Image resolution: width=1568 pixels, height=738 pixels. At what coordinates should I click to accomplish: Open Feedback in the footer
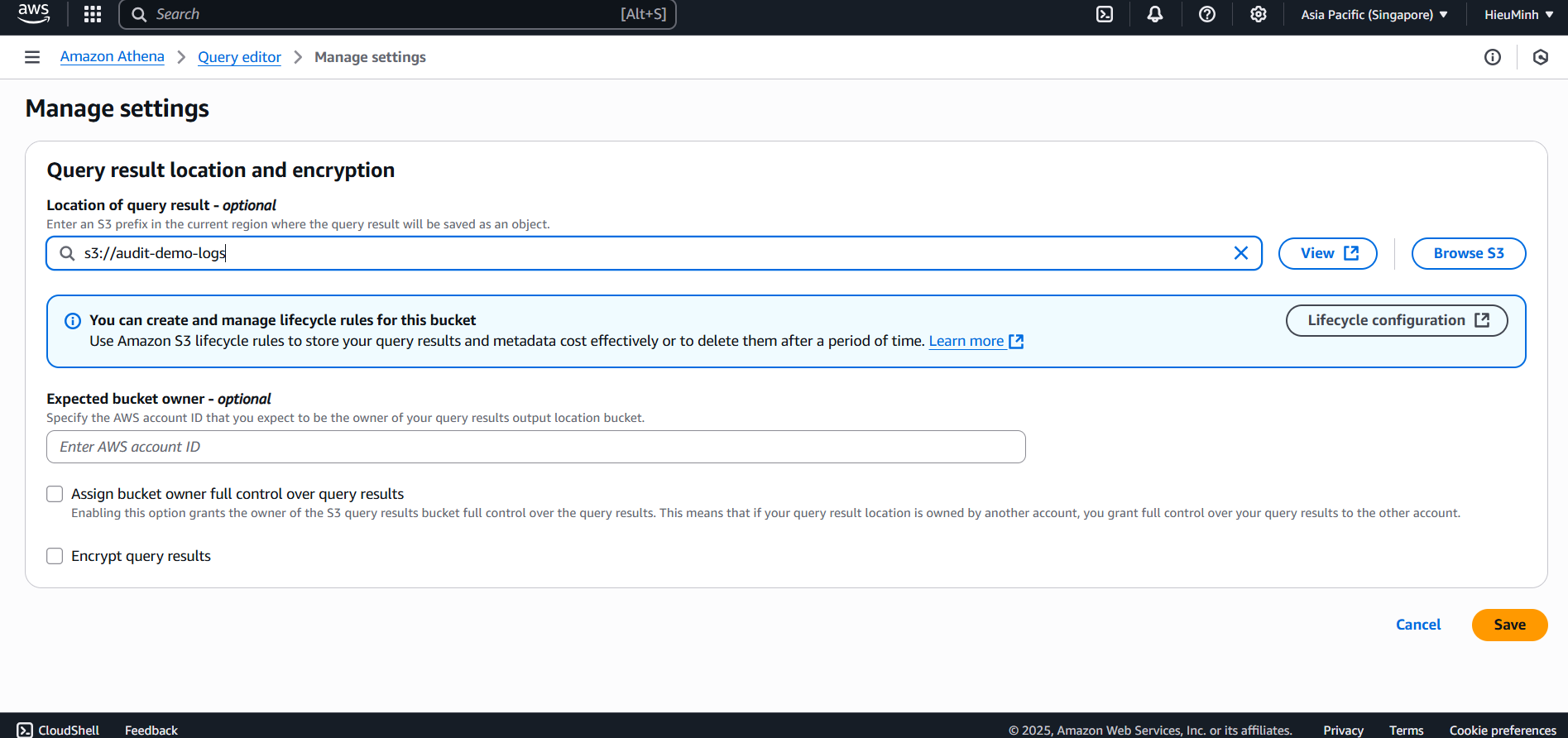click(151, 730)
